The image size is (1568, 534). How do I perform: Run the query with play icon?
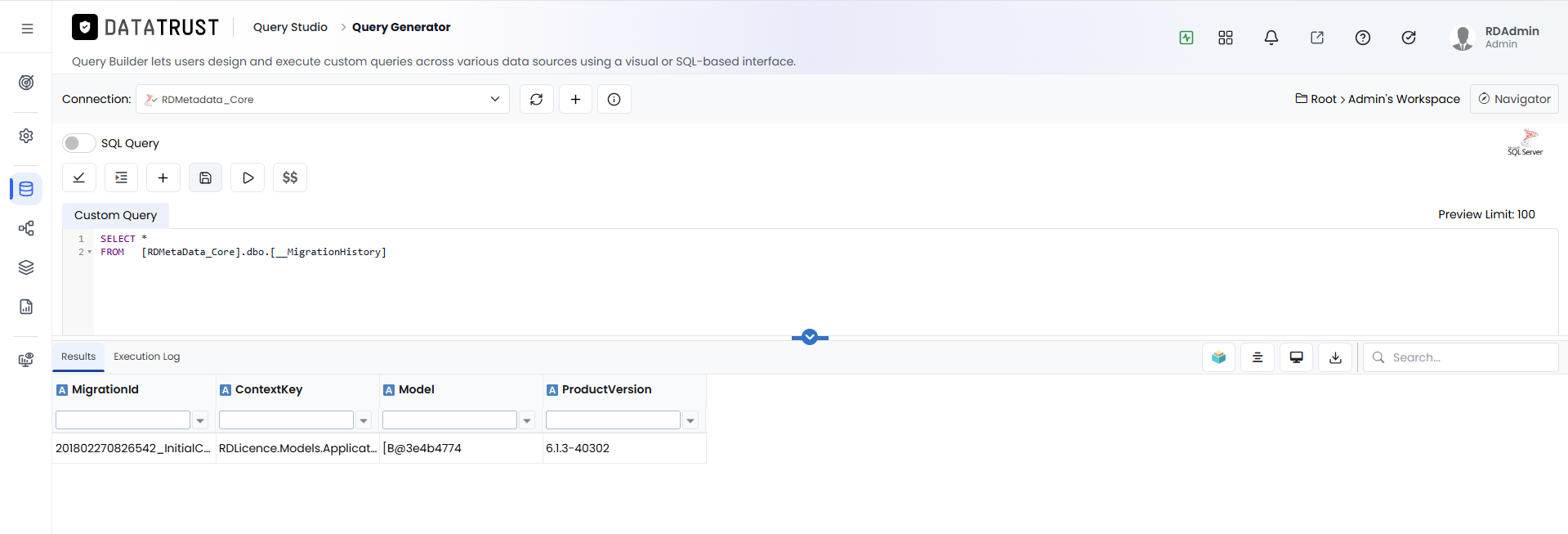248,177
